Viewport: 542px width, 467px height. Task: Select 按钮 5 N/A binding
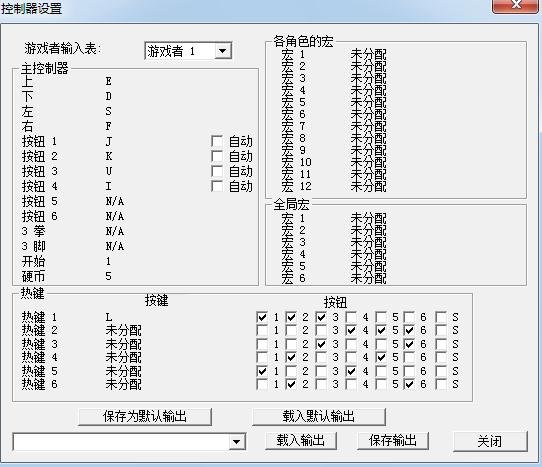(115, 201)
